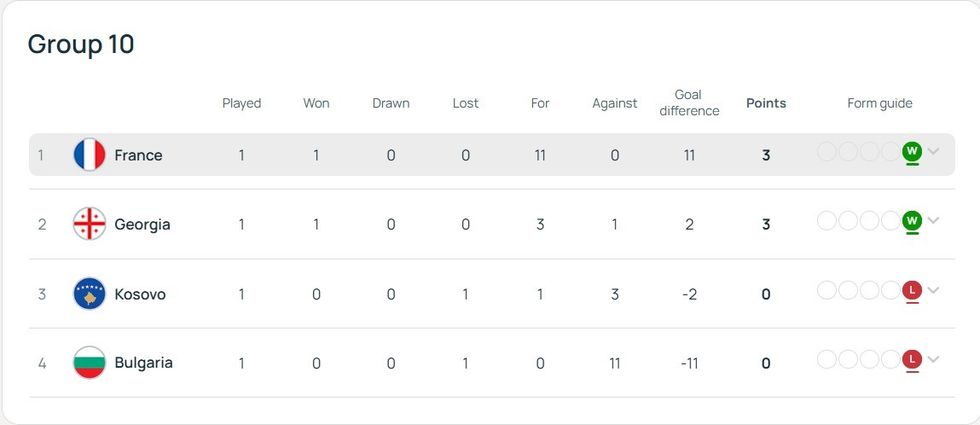Click the Group 10 heading
This screenshot has height=425, width=980.
pyautogui.click(x=81, y=44)
